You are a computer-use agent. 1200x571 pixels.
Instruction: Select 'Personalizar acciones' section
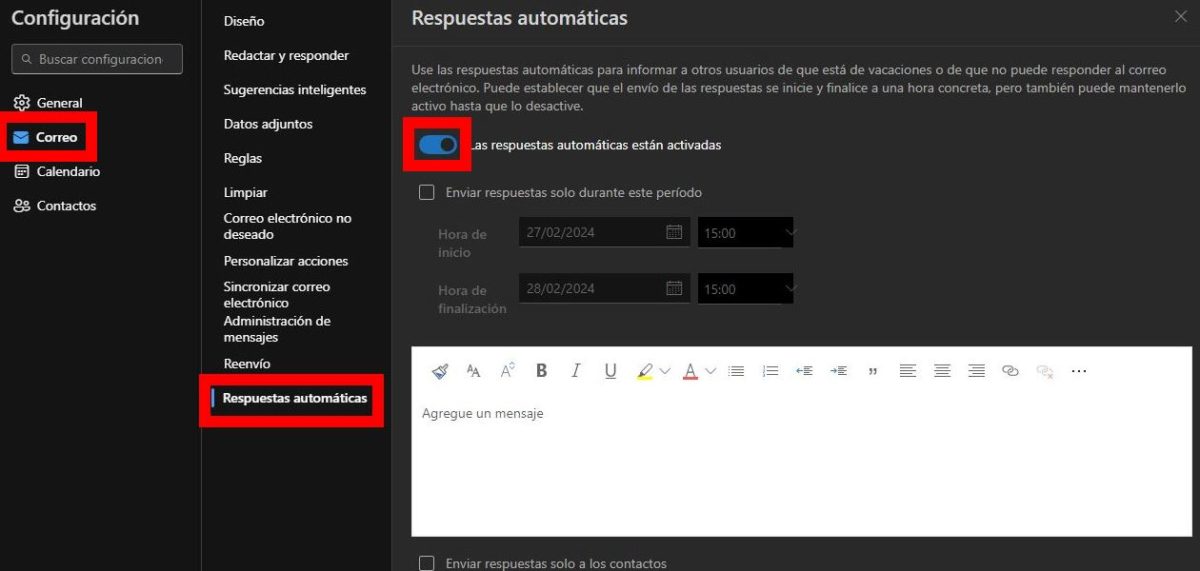pos(286,261)
